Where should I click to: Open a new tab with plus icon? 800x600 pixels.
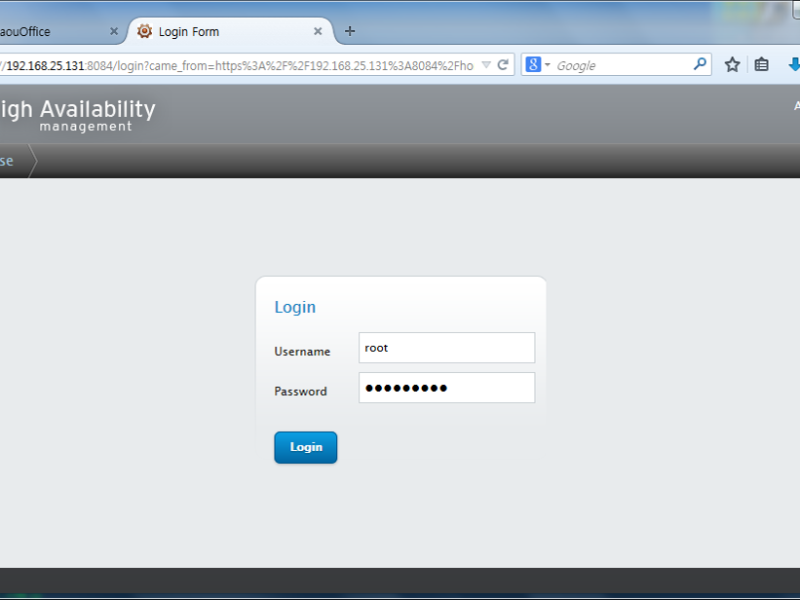(x=349, y=31)
